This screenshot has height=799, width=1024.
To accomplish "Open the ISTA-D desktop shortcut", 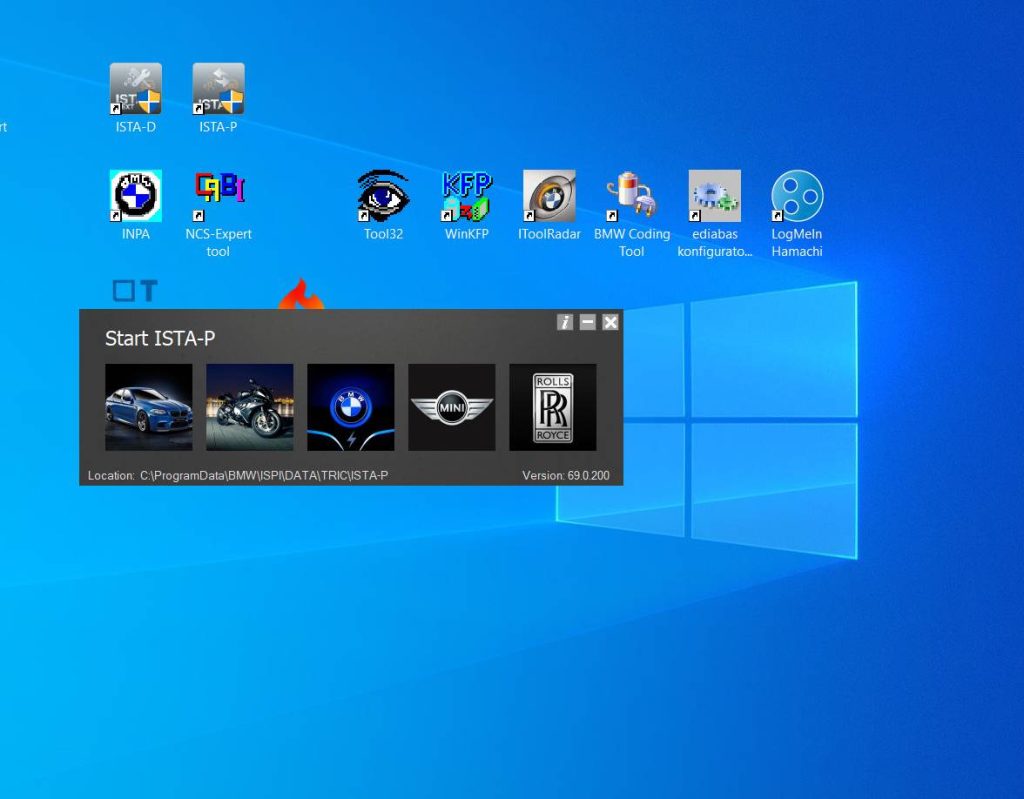I will click(x=135, y=98).
